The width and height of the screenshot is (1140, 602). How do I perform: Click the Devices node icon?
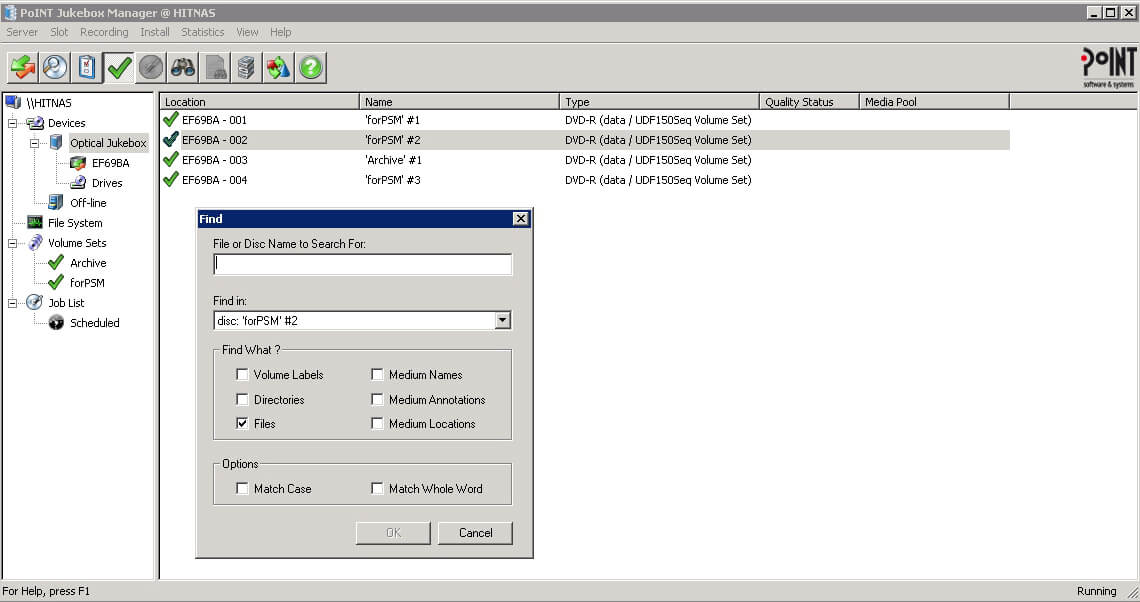(35, 122)
